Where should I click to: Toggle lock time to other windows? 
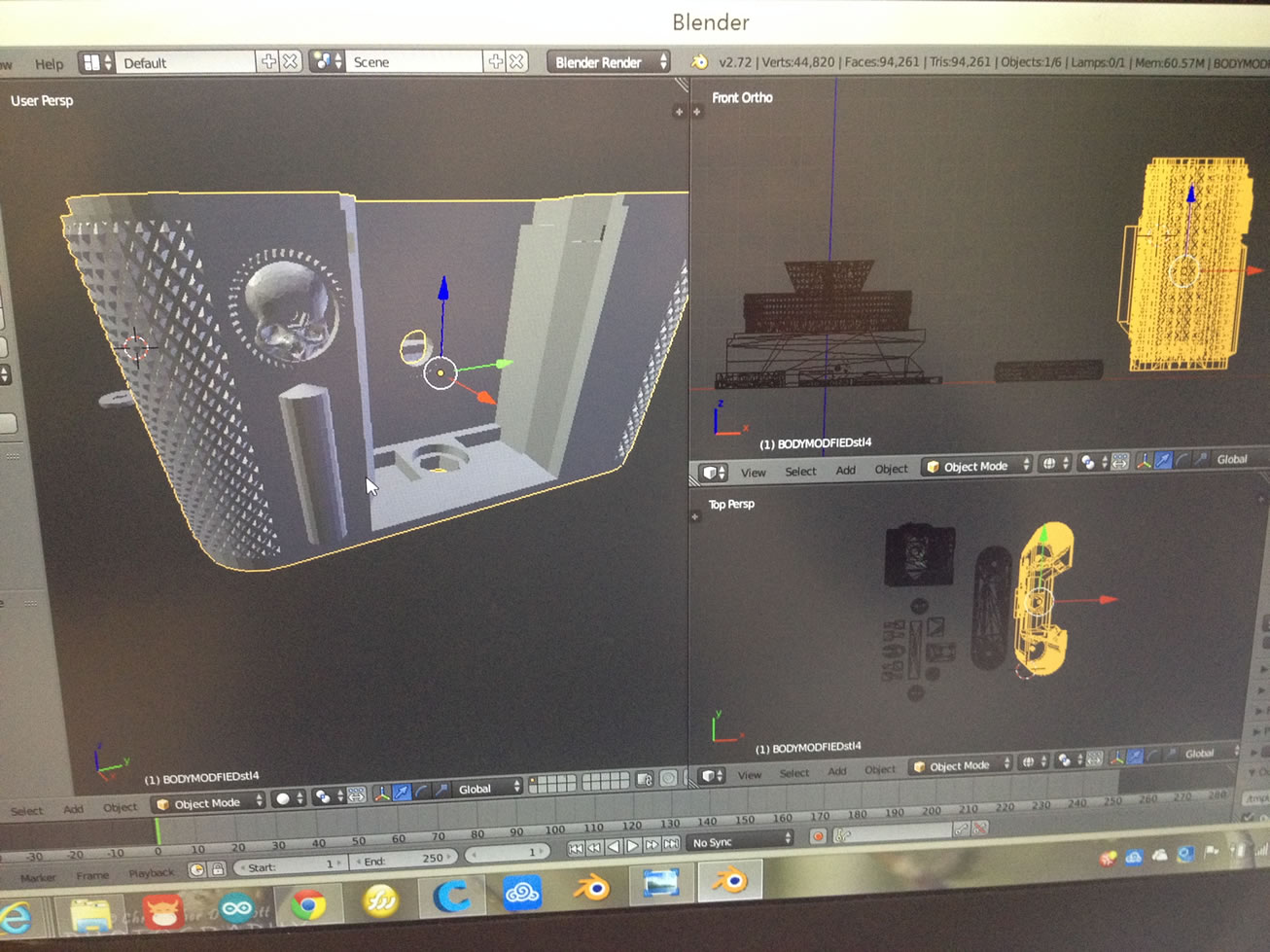(218, 869)
